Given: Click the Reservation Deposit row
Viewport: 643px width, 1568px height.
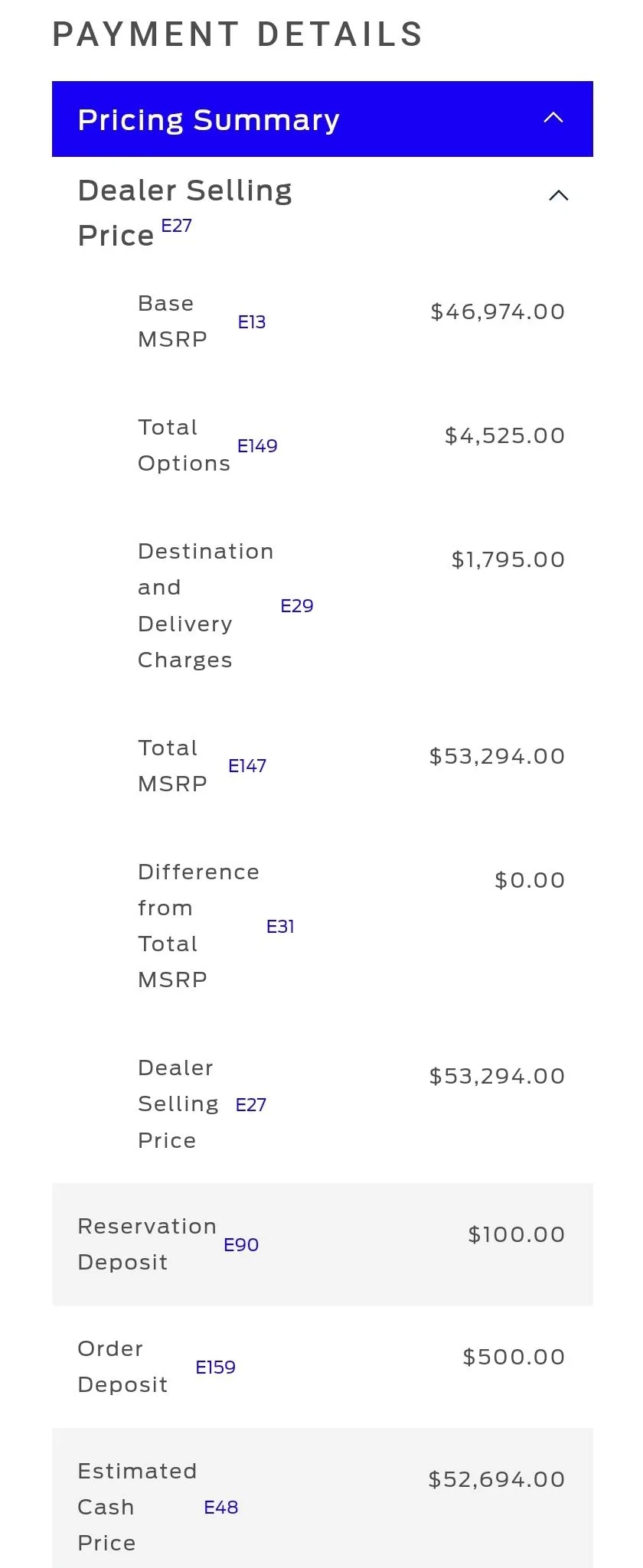Looking at the screenshot, I should pyautogui.click(x=322, y=1244).
